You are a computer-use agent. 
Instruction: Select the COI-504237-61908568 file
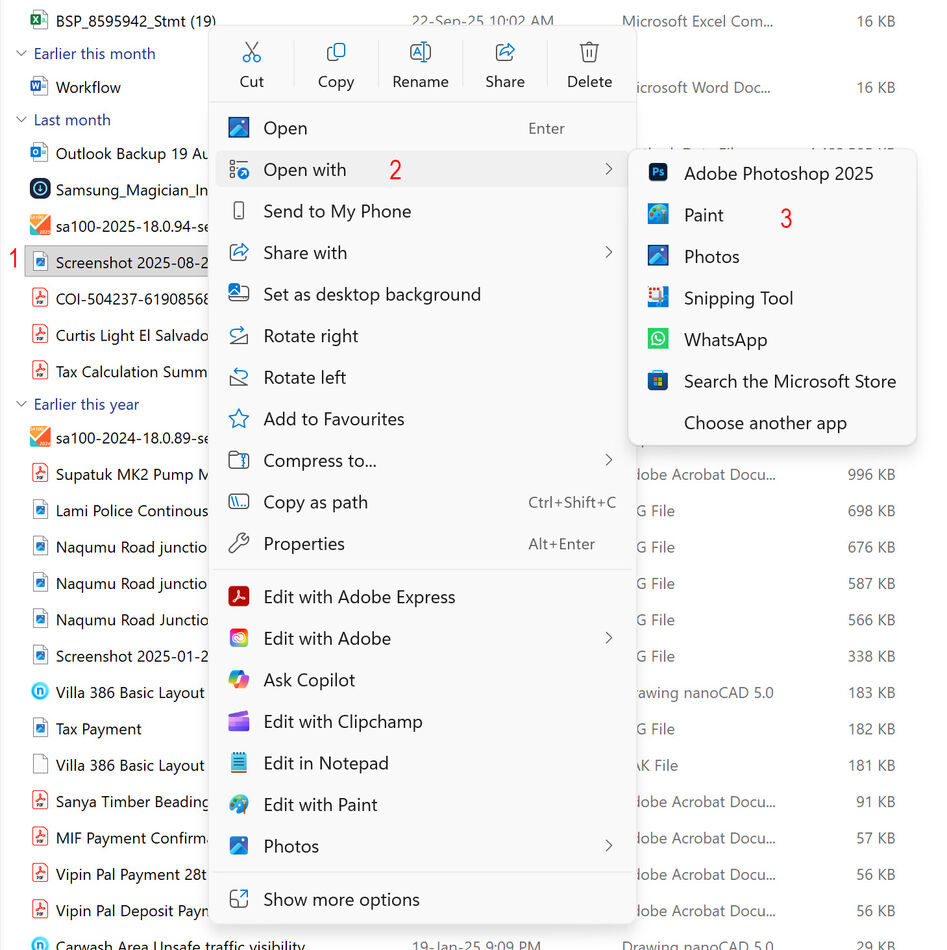(119, 299)
